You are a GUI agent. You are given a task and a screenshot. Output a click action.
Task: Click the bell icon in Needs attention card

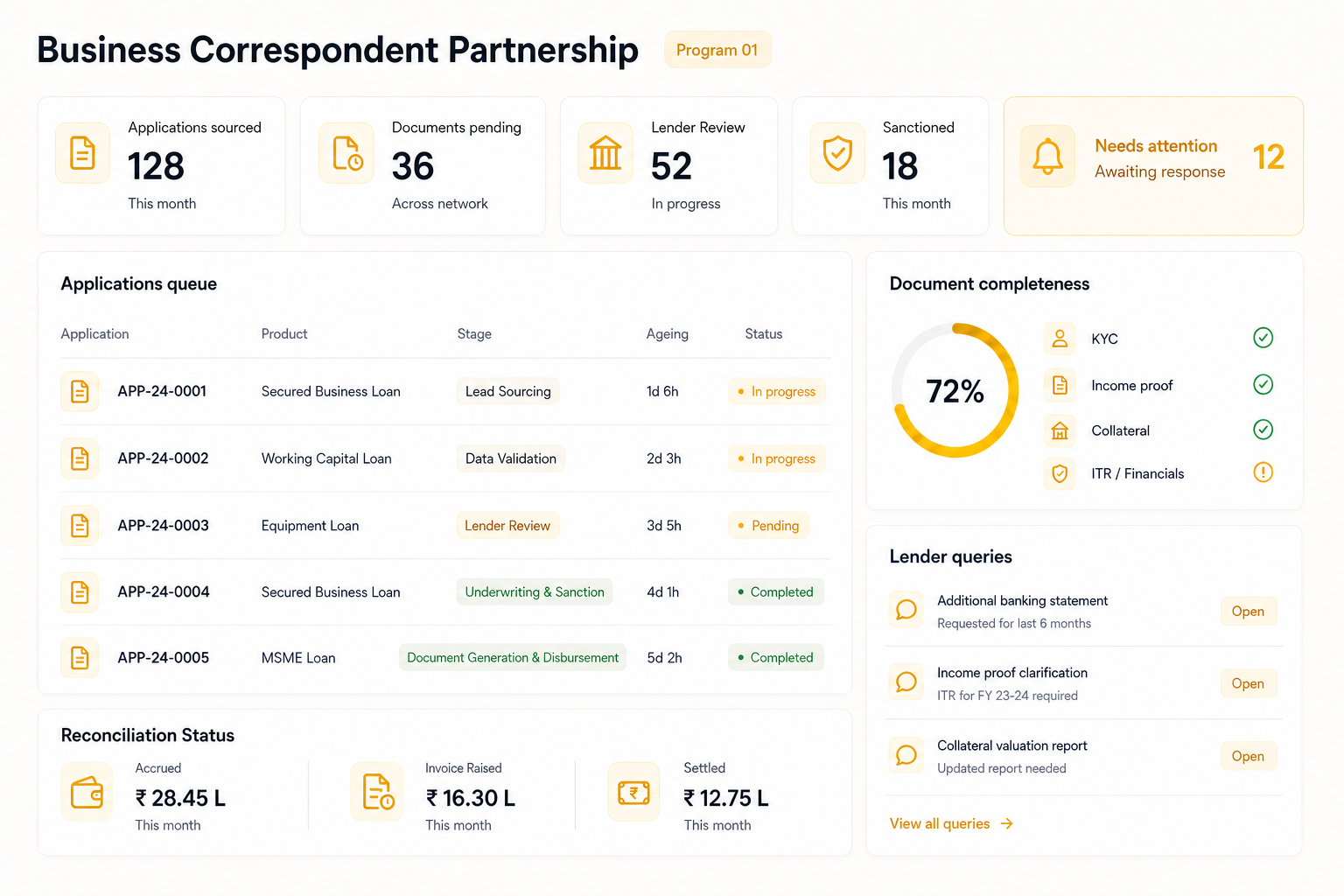[1047, 157]
